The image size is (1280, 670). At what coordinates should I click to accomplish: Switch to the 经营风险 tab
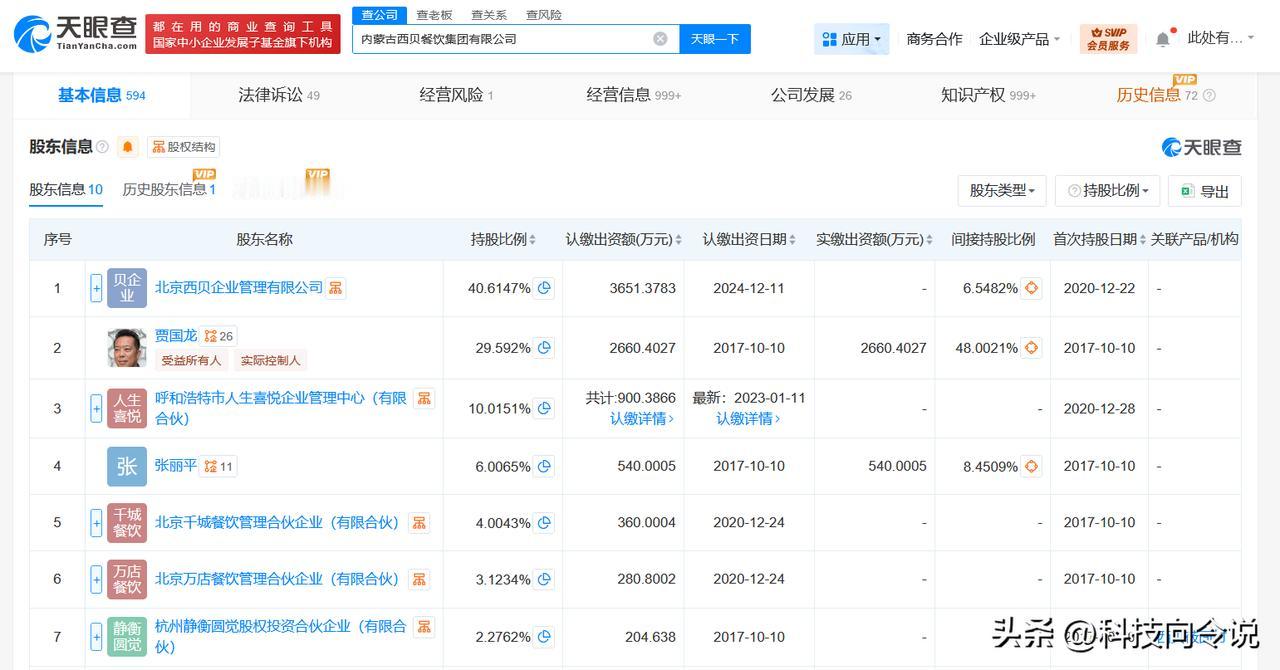pos(456,95)
